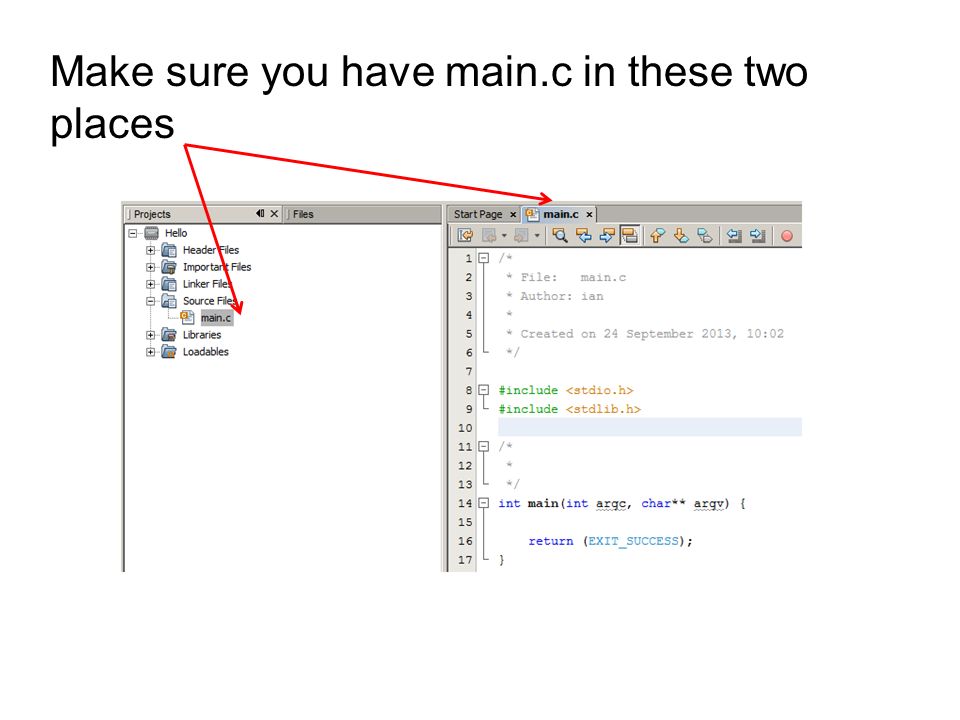Minimize the Projects panel via speaker-like icon
Viewport: 960px width, 720px height.
[260, 214]
